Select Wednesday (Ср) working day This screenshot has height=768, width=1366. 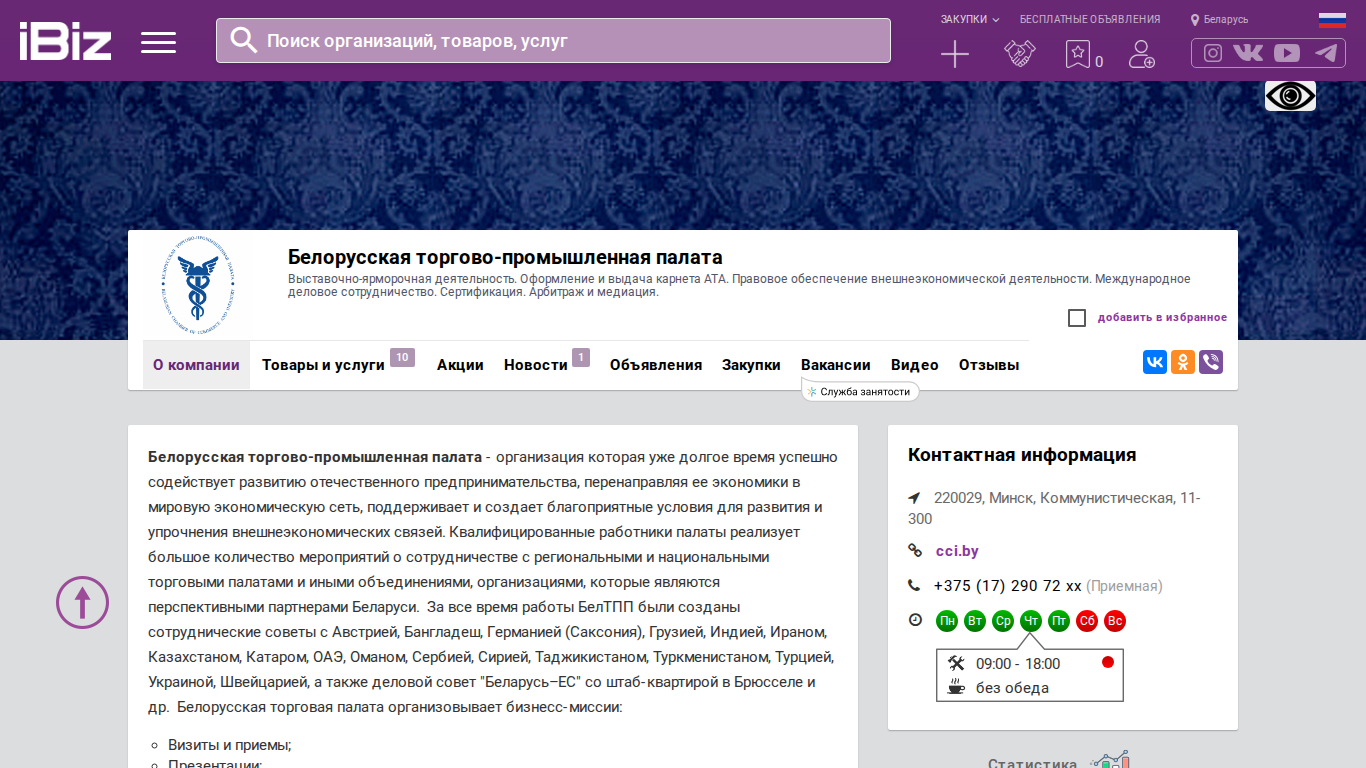[x=1003, y=621]
